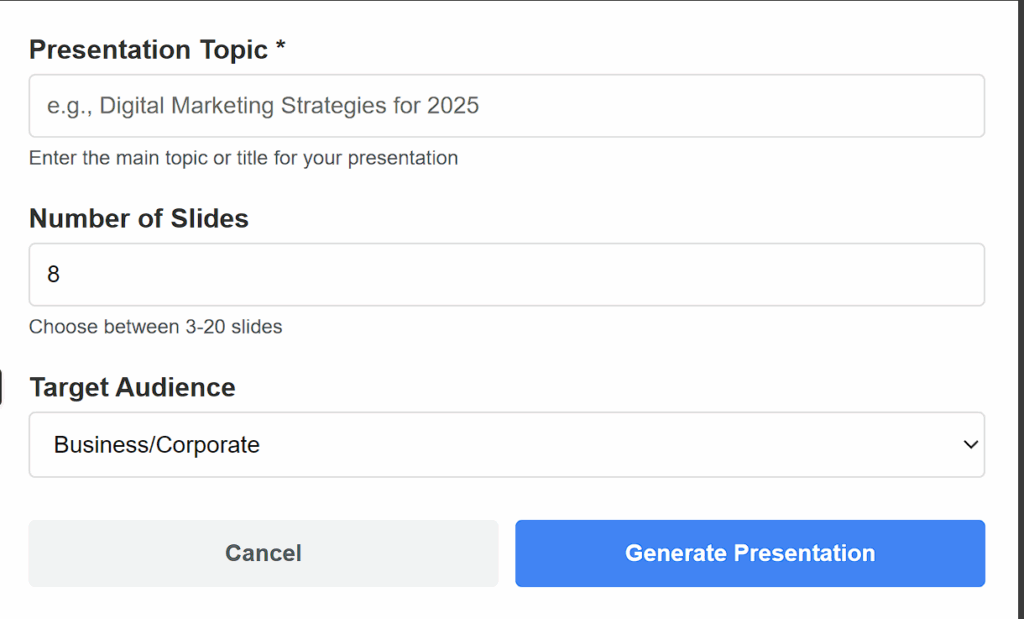Click the 'Number of Slides' label
Screen dimensions: 1024x619
[139, 219]
